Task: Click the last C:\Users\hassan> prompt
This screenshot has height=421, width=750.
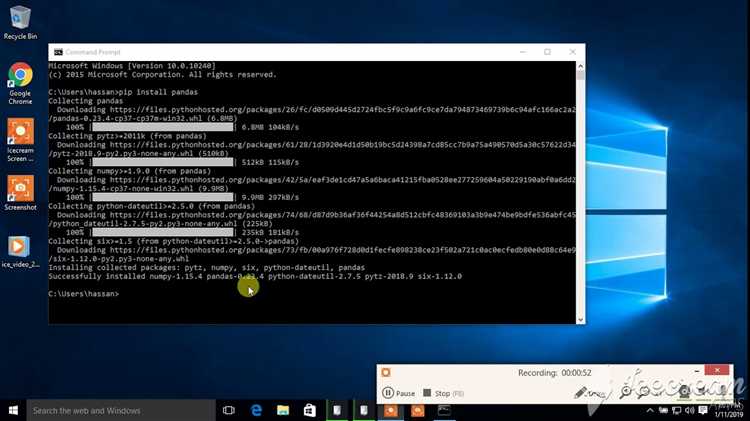Action: click(x=83, y=294)
